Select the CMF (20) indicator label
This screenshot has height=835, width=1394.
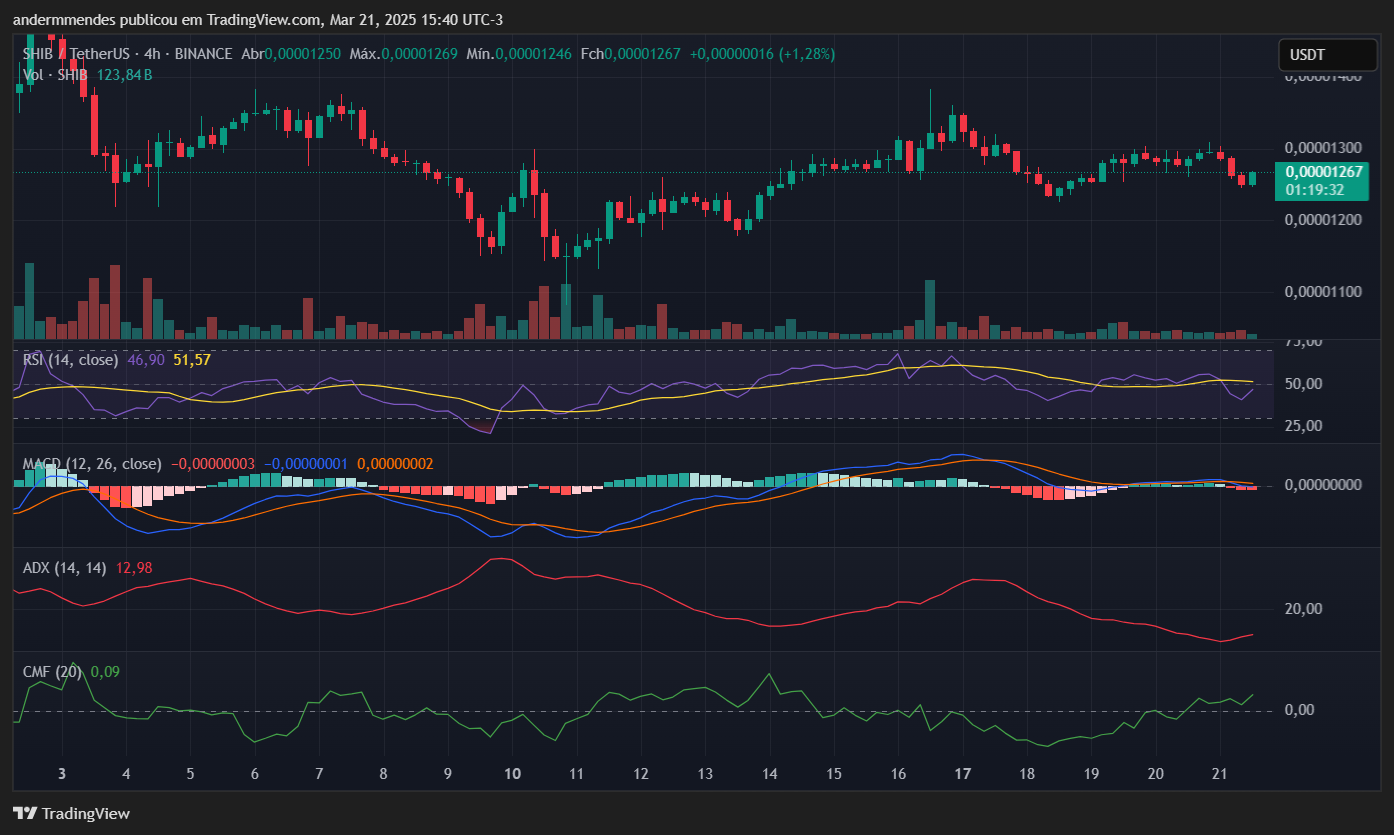click(52, 672)
